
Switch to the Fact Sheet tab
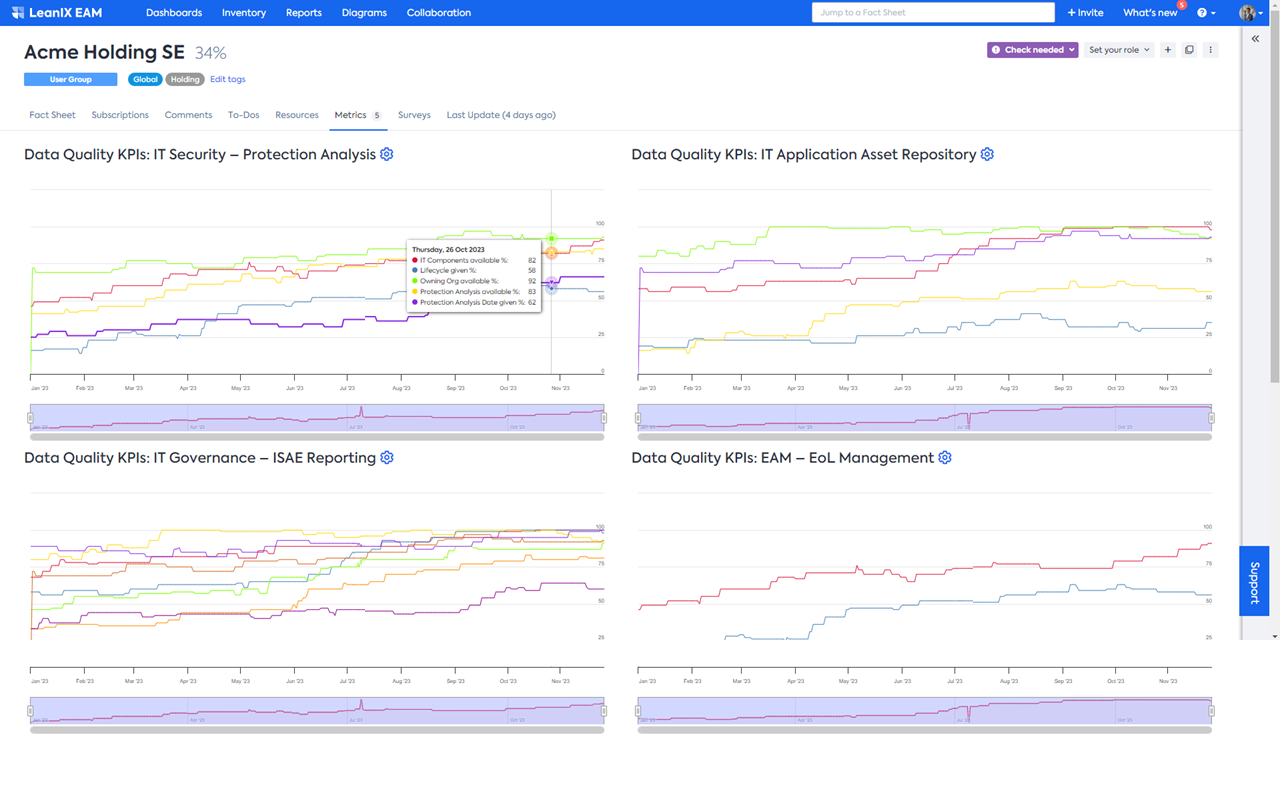pyautogui.click(x=52, y=115)
